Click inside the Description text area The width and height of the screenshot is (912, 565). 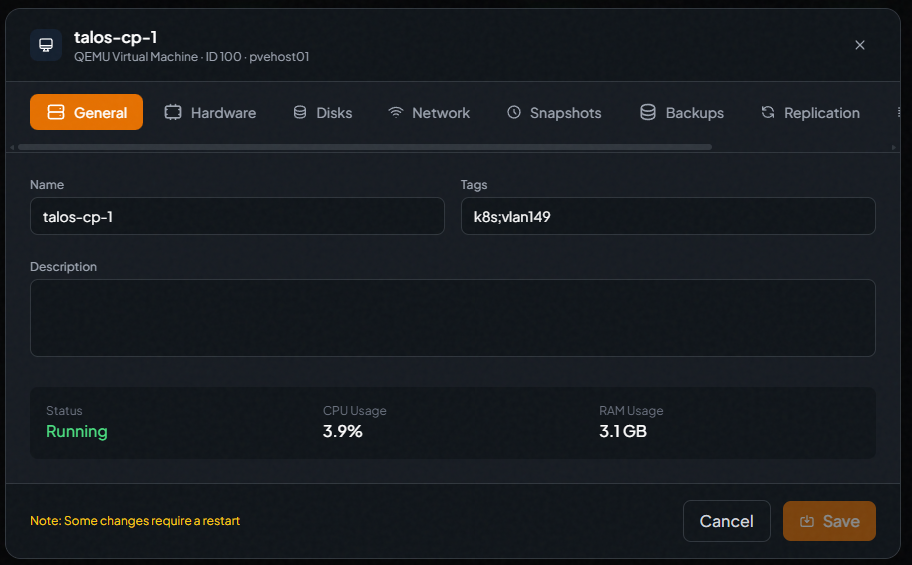[452, 318]
